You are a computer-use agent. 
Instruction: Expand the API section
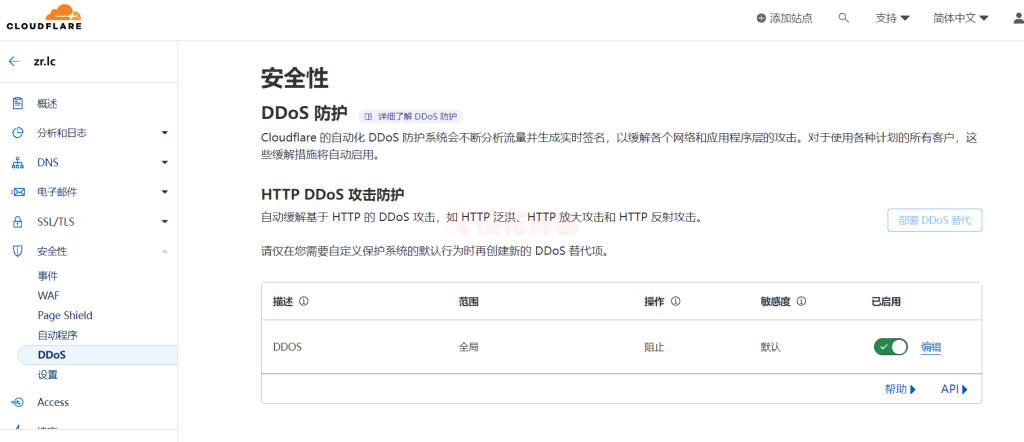[x=953, y=389]
